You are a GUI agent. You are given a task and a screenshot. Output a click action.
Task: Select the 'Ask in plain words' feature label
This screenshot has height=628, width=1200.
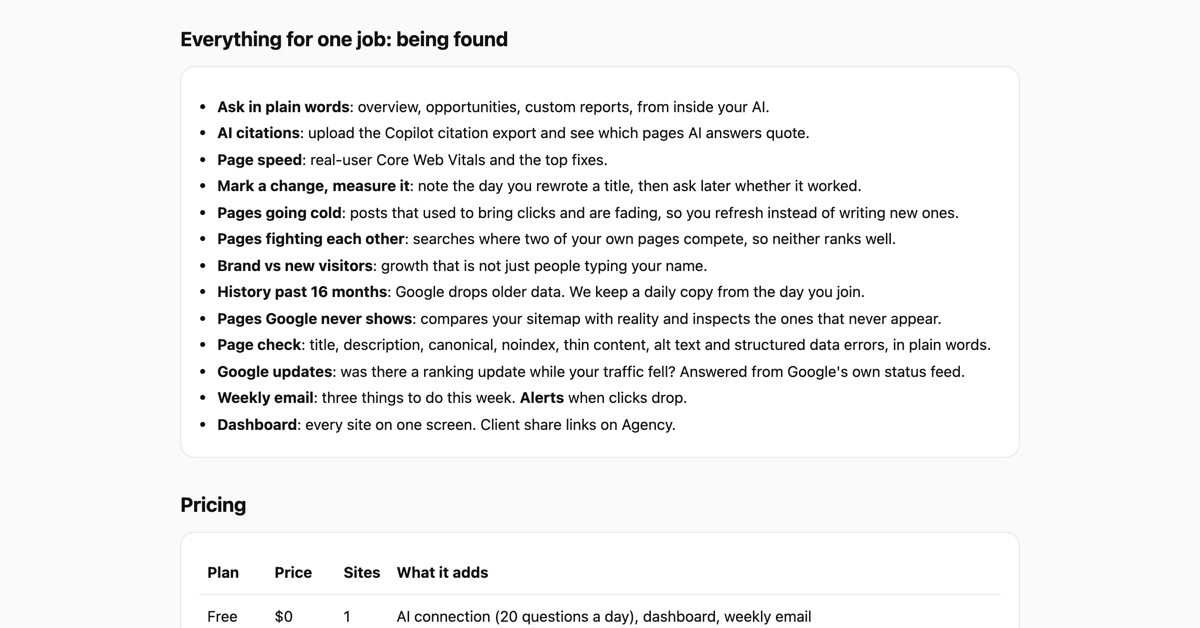[283, 107]
